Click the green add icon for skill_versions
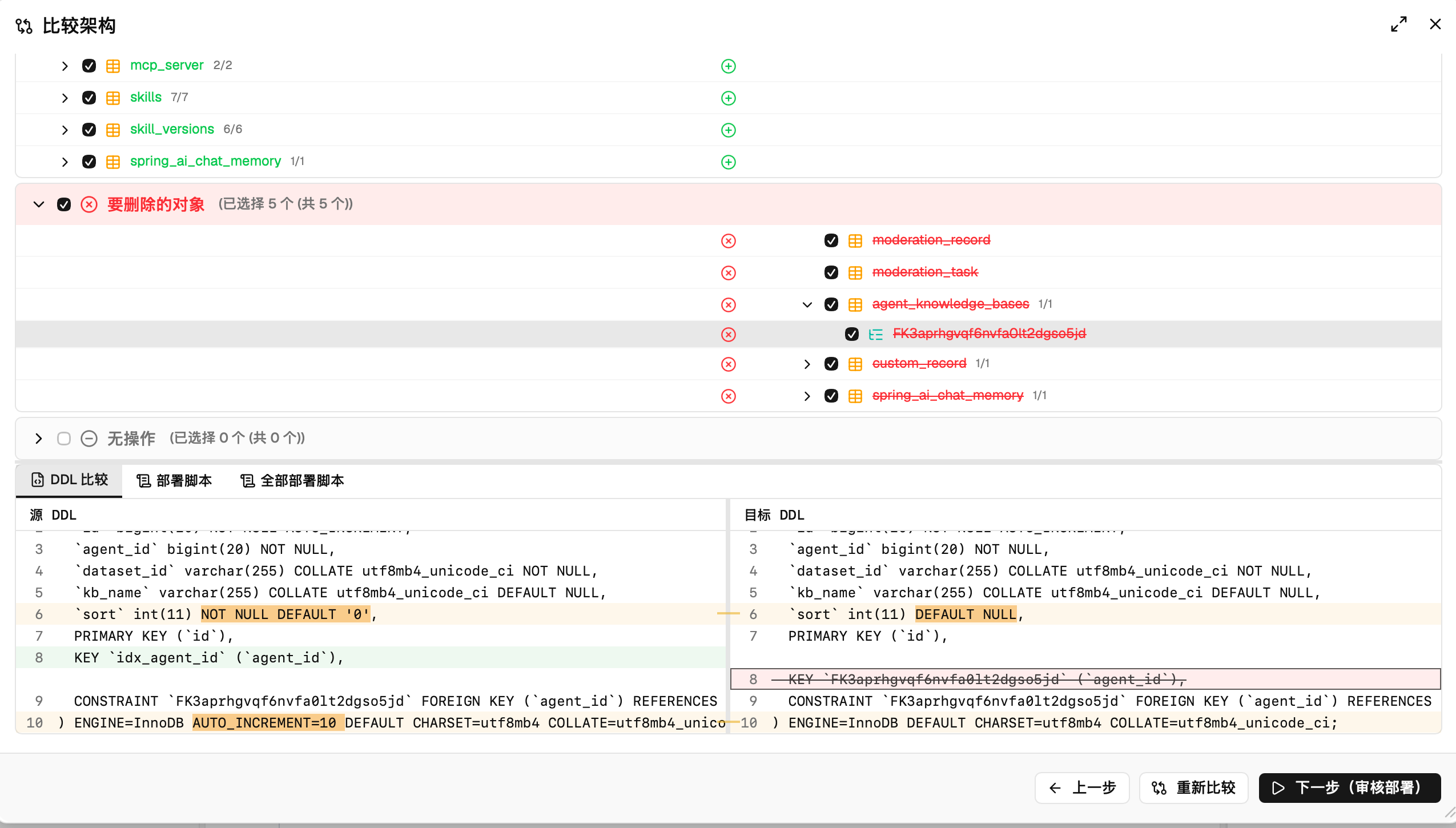 tap(728, 130)
